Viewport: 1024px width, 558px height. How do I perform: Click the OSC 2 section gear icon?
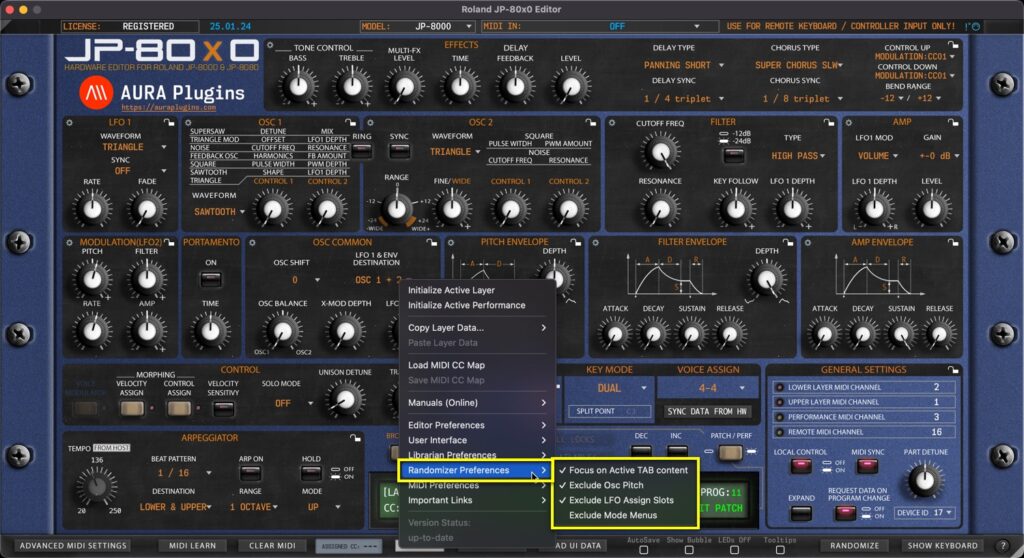pos(370,122)
